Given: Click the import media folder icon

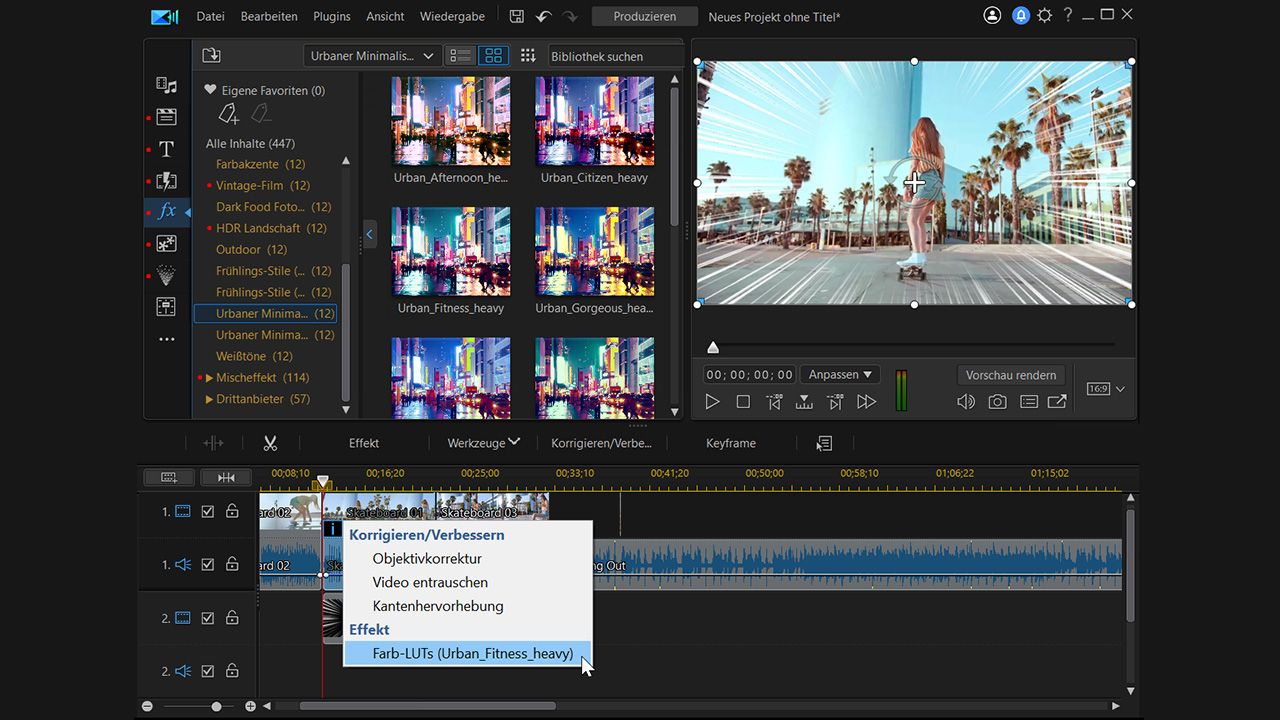Looking at the screenshot, I should point(211,56).
